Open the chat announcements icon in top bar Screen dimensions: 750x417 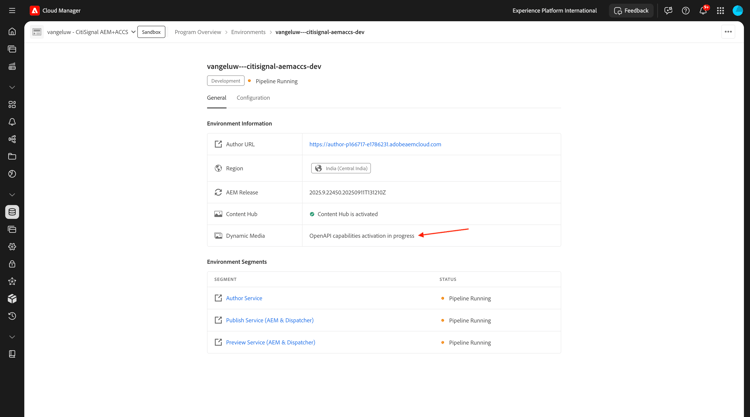pyautogui.click(x=668, y=10)
